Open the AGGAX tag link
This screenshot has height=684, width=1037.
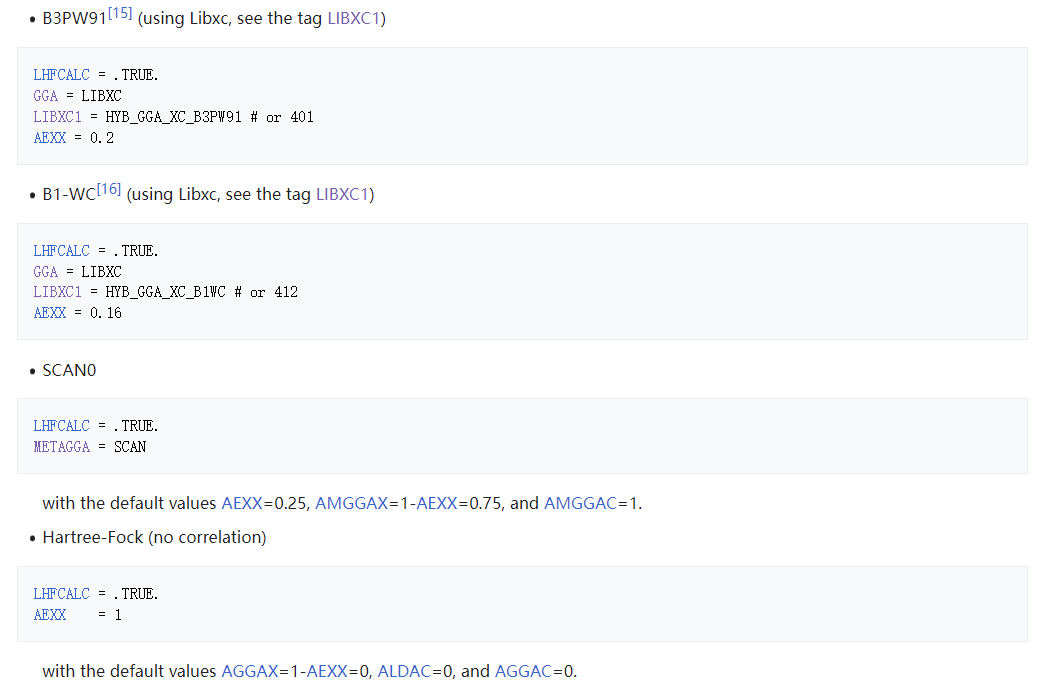tap(249, 671)
